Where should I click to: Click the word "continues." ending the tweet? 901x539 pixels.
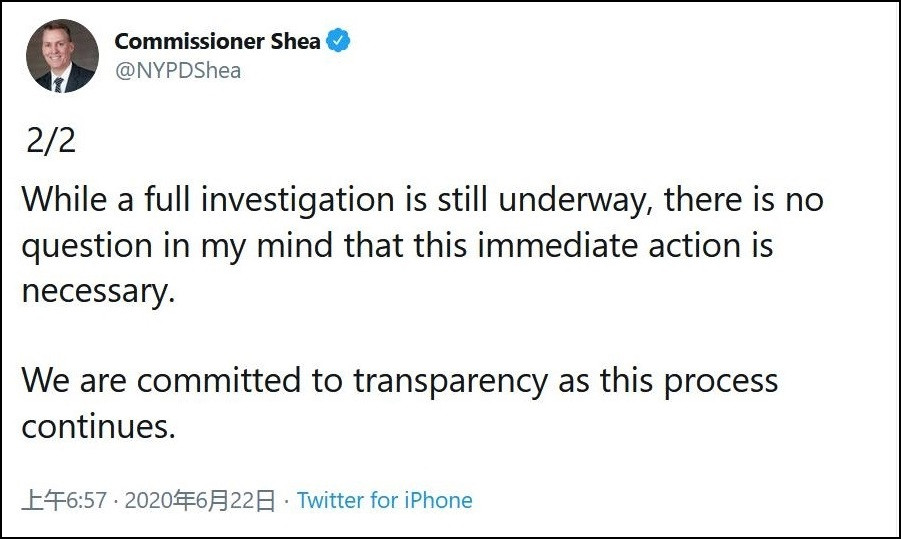(x=98, y=426)
